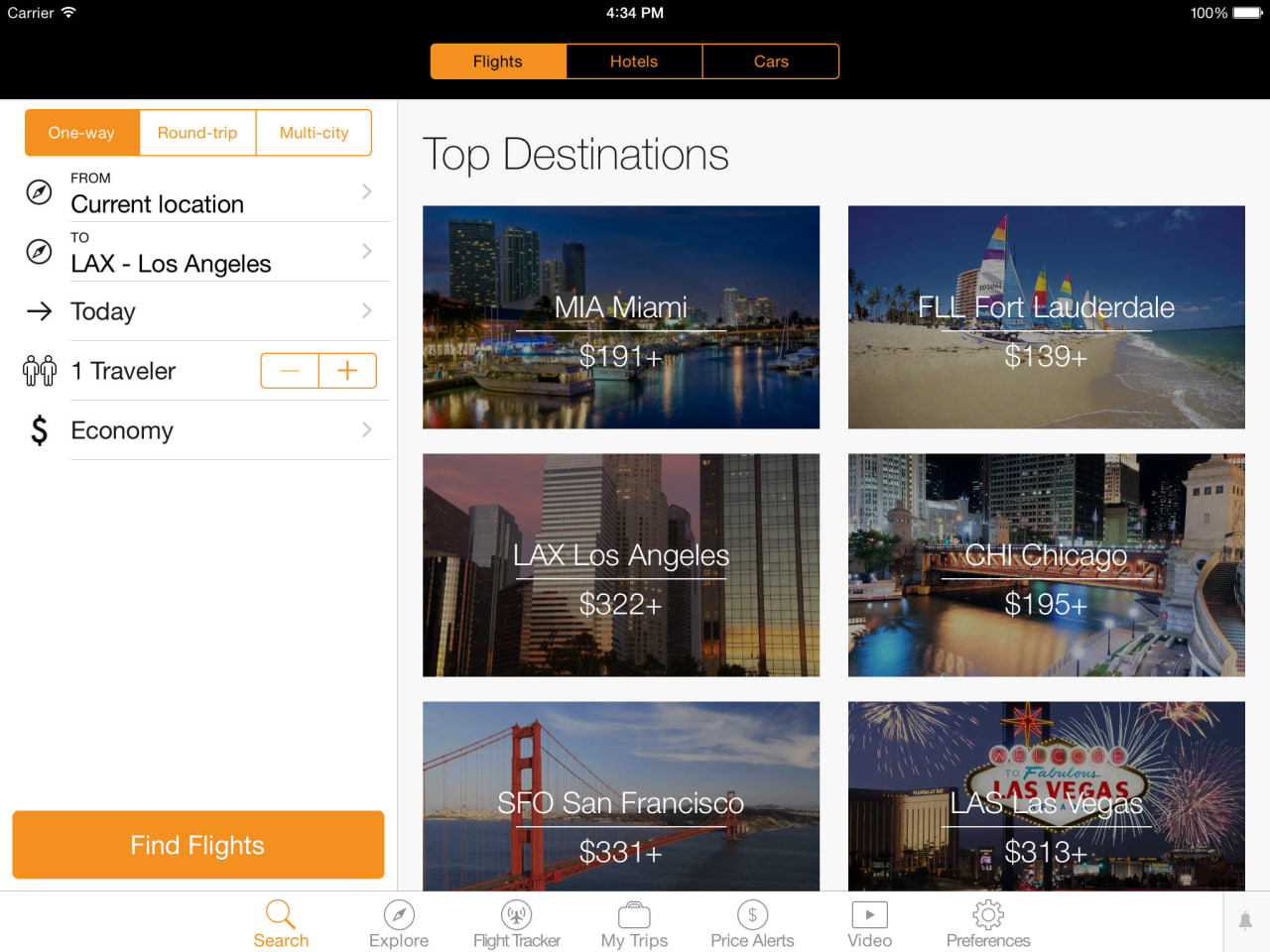Select the Multi-city option

(314, 132)
